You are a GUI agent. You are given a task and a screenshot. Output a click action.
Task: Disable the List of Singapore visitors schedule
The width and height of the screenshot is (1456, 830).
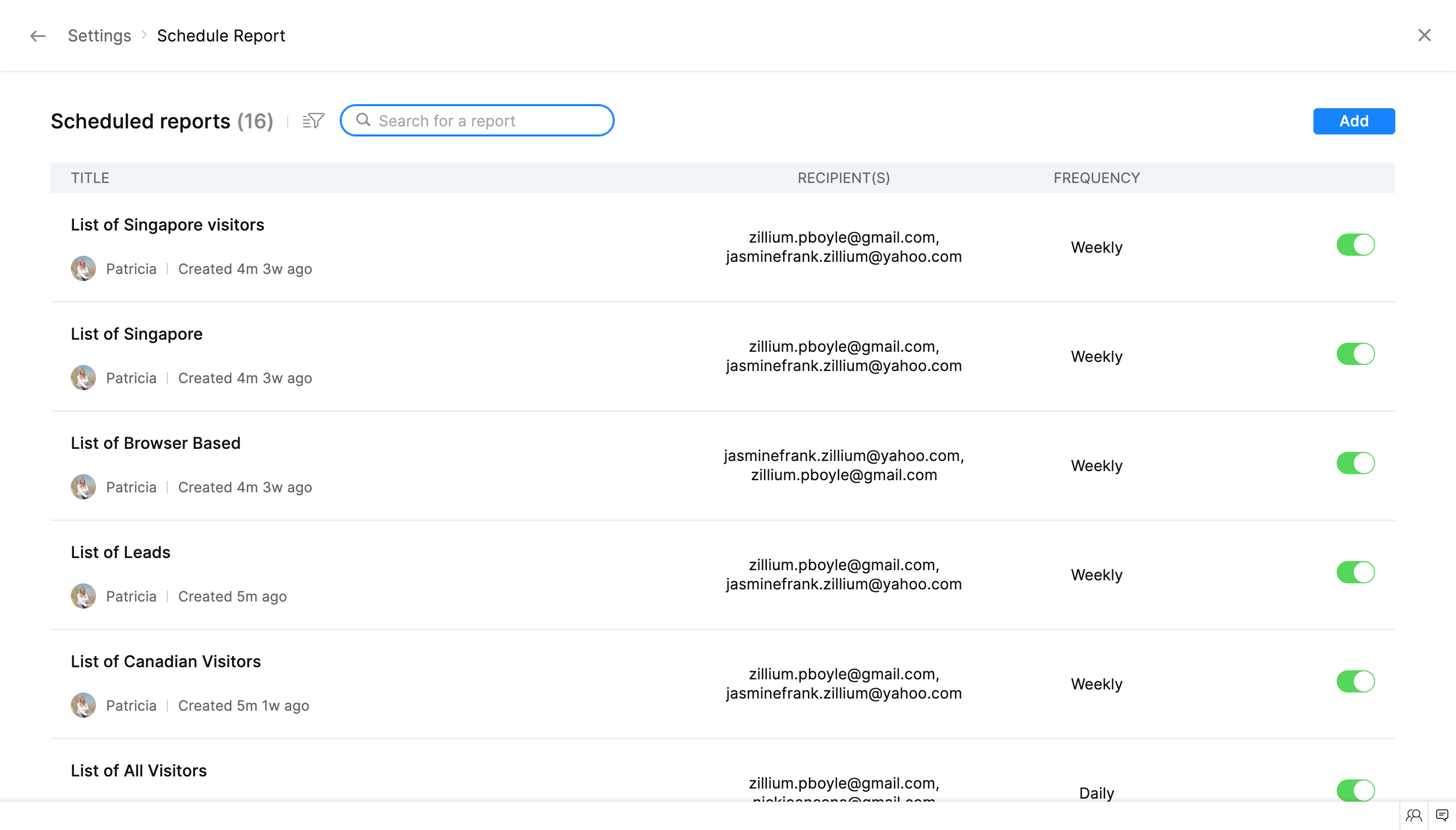coord(1355,245)
